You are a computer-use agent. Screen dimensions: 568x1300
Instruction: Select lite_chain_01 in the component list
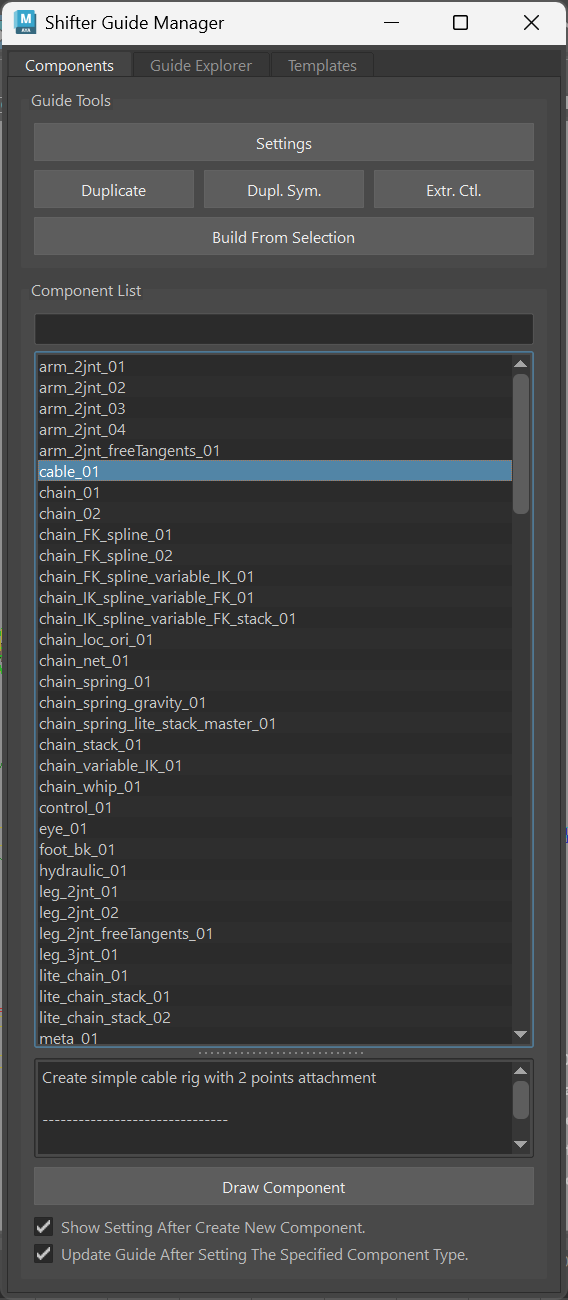[274, 976]
